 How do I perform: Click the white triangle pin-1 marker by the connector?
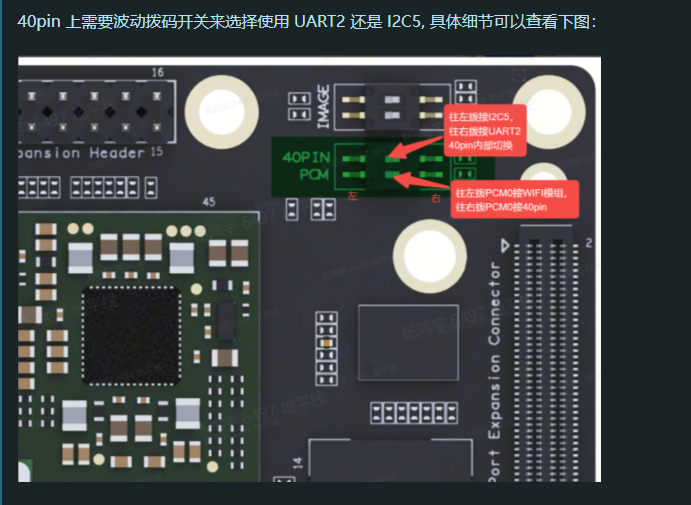[x=505, y=245]
